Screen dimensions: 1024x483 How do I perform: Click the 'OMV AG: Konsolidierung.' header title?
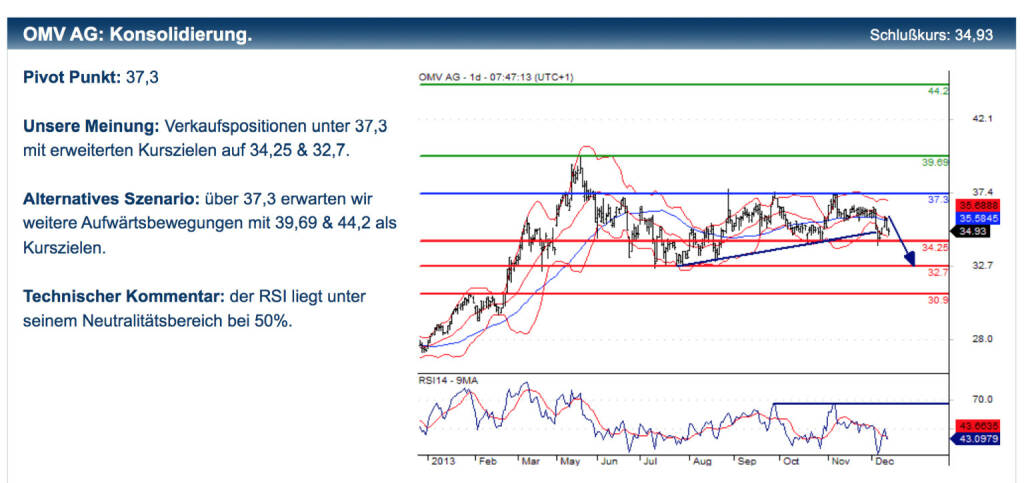click(x=137, y=35)
